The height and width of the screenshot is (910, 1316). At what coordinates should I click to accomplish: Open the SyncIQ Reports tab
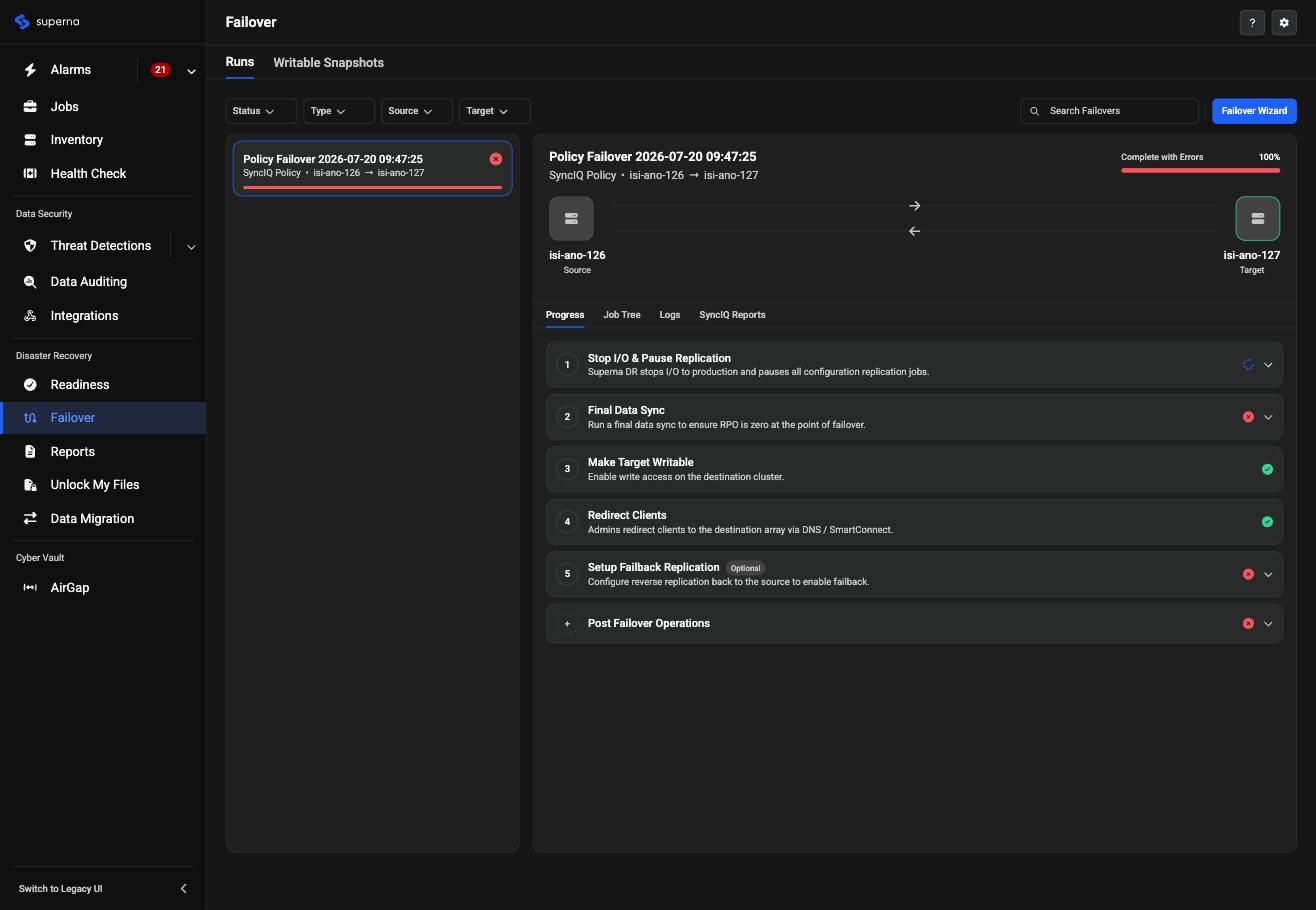(x=732, y=315)
